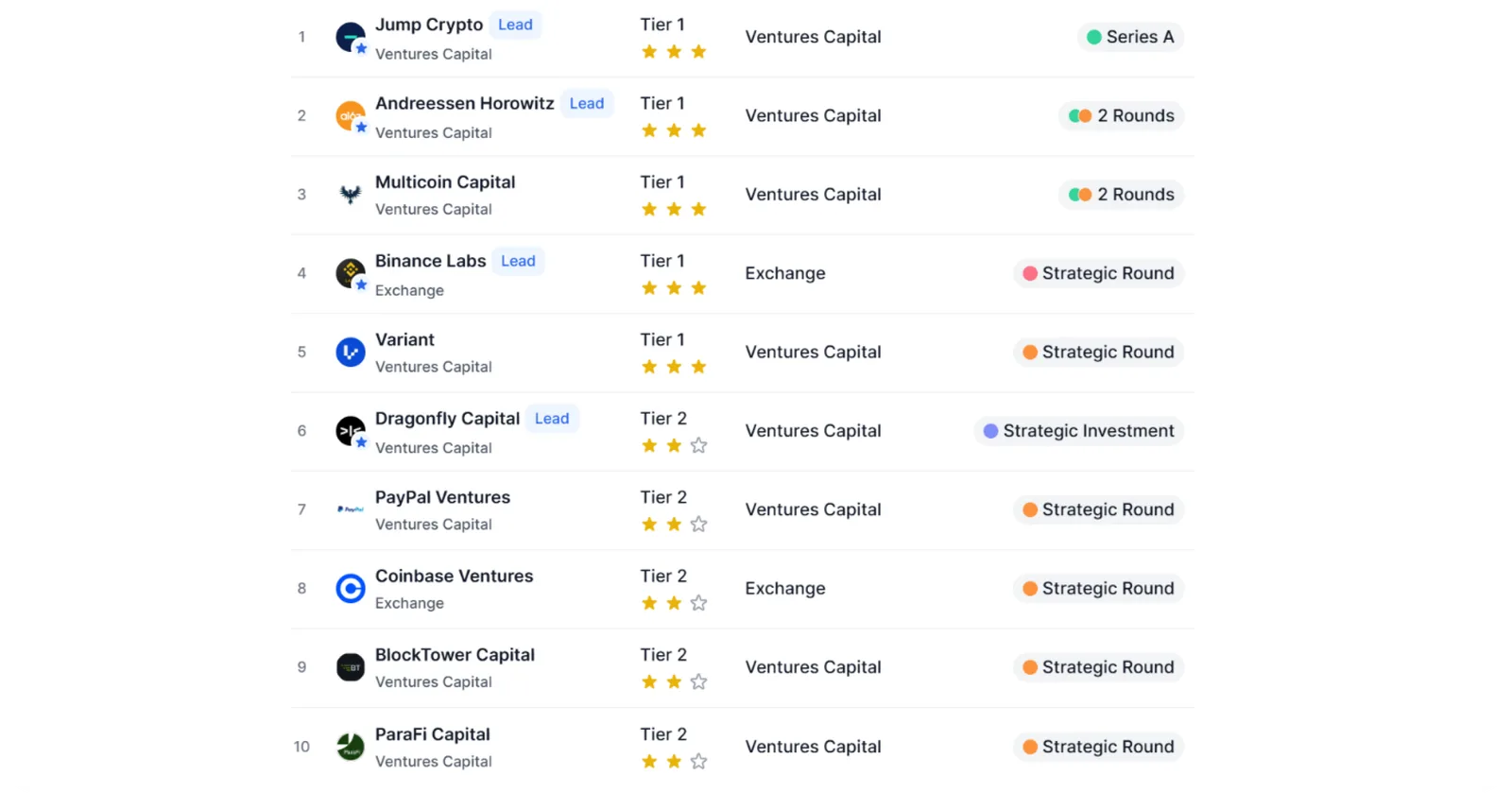This screenshot has height=793, width=1512.
Task: Click the PayPal Ventures logo
Action: tap(351, 509)
